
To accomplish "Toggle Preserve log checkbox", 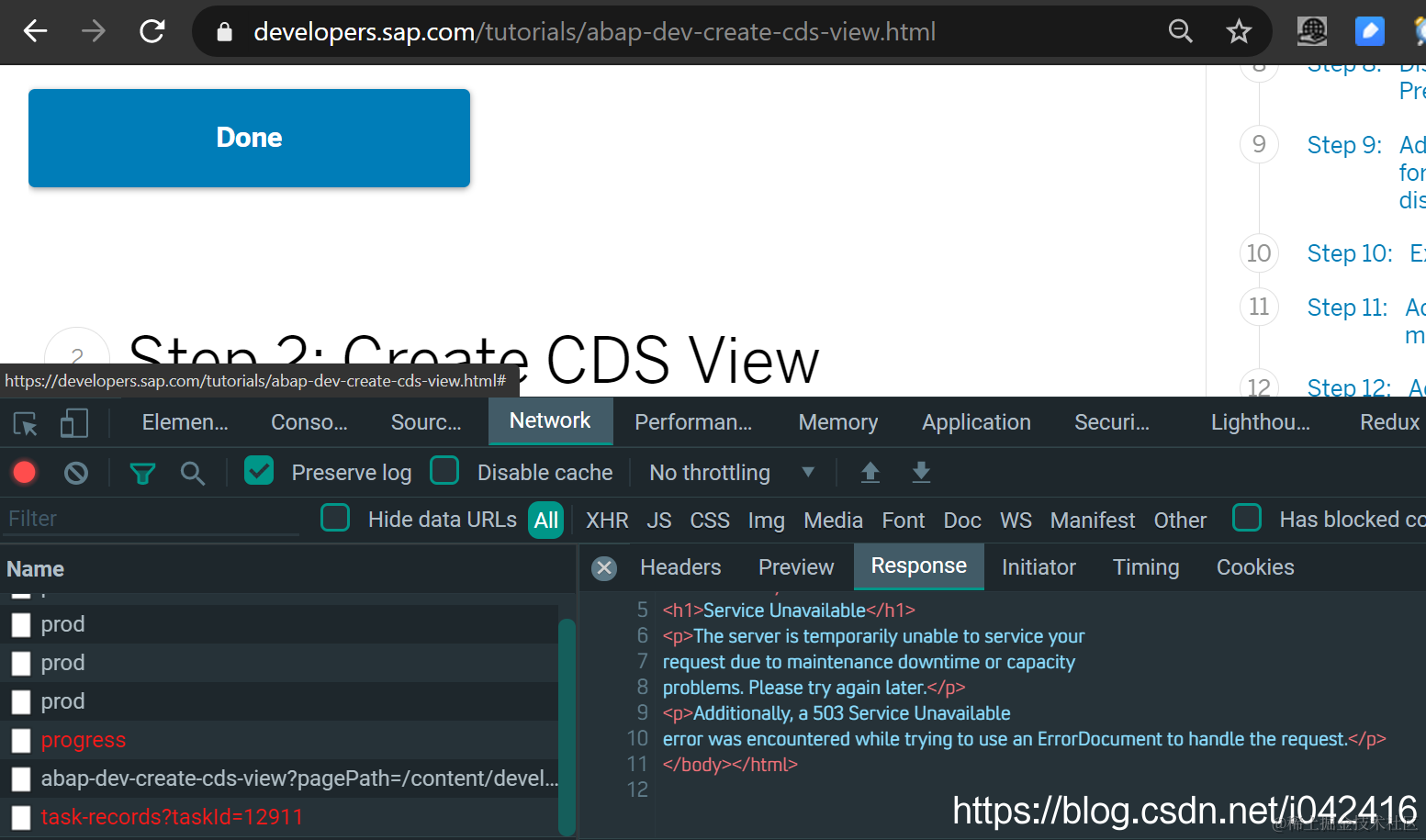I will pos(259,471).
